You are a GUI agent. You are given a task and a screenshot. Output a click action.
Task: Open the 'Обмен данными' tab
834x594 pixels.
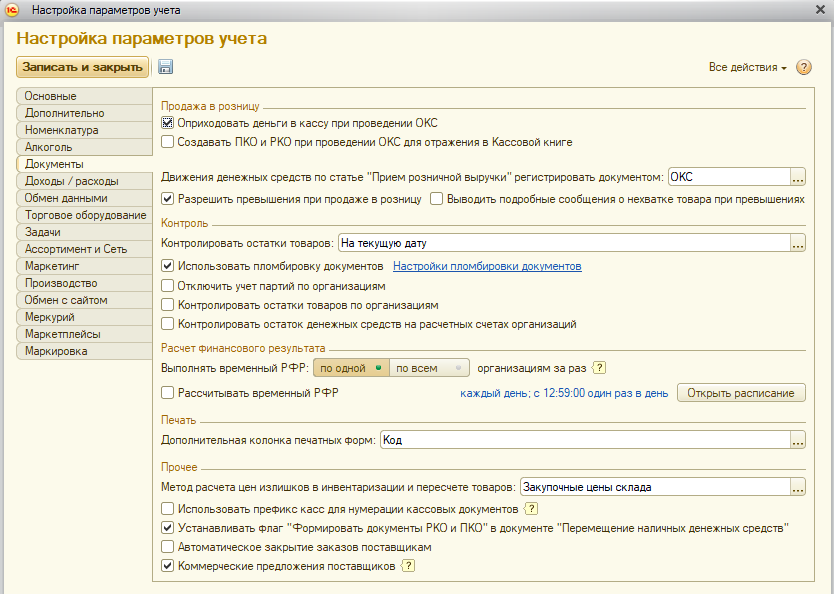84,198
